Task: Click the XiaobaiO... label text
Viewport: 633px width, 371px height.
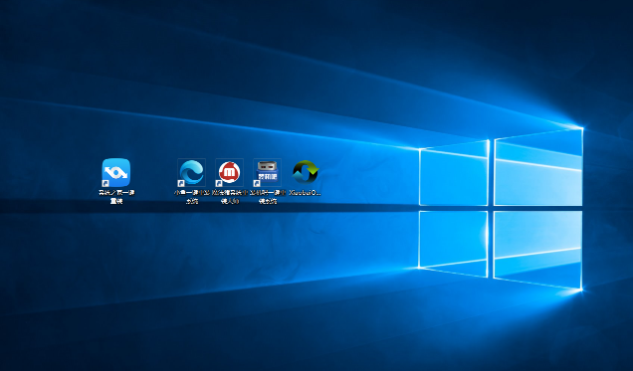Action: pyautogui.click(x=305, y=193)
